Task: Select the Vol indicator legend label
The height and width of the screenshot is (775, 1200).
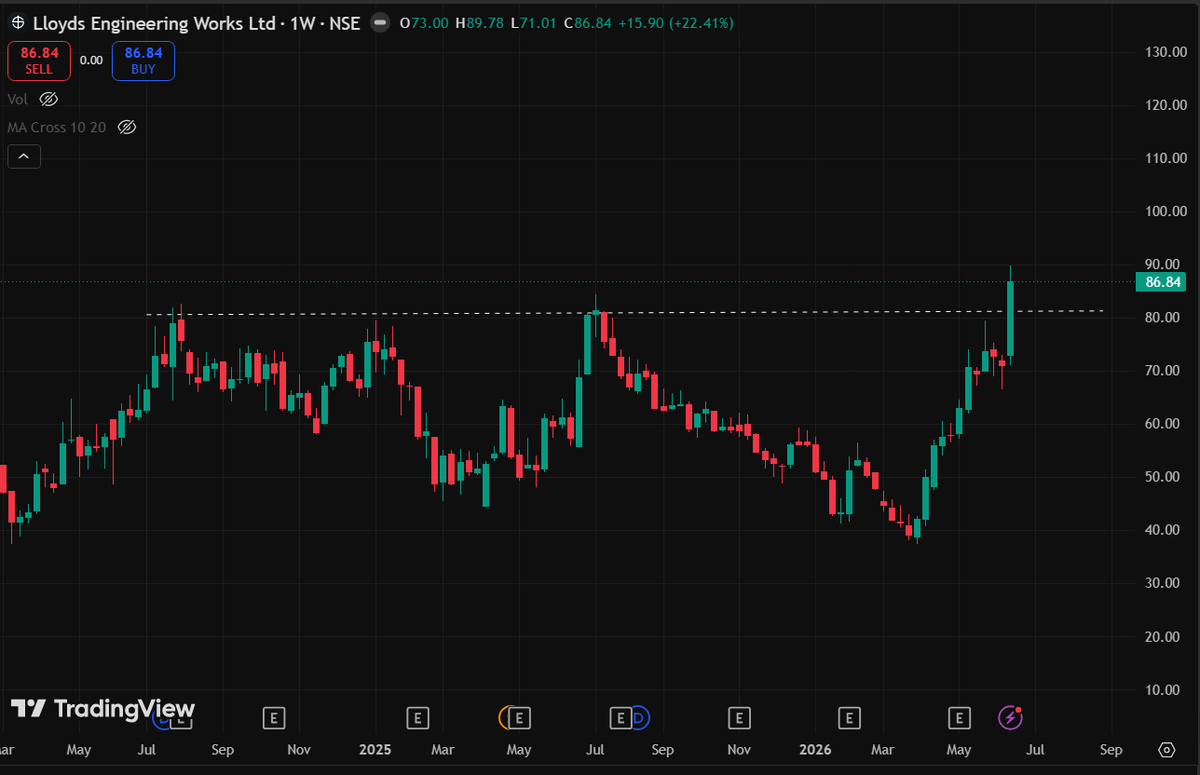Action: tap(17, 99)
